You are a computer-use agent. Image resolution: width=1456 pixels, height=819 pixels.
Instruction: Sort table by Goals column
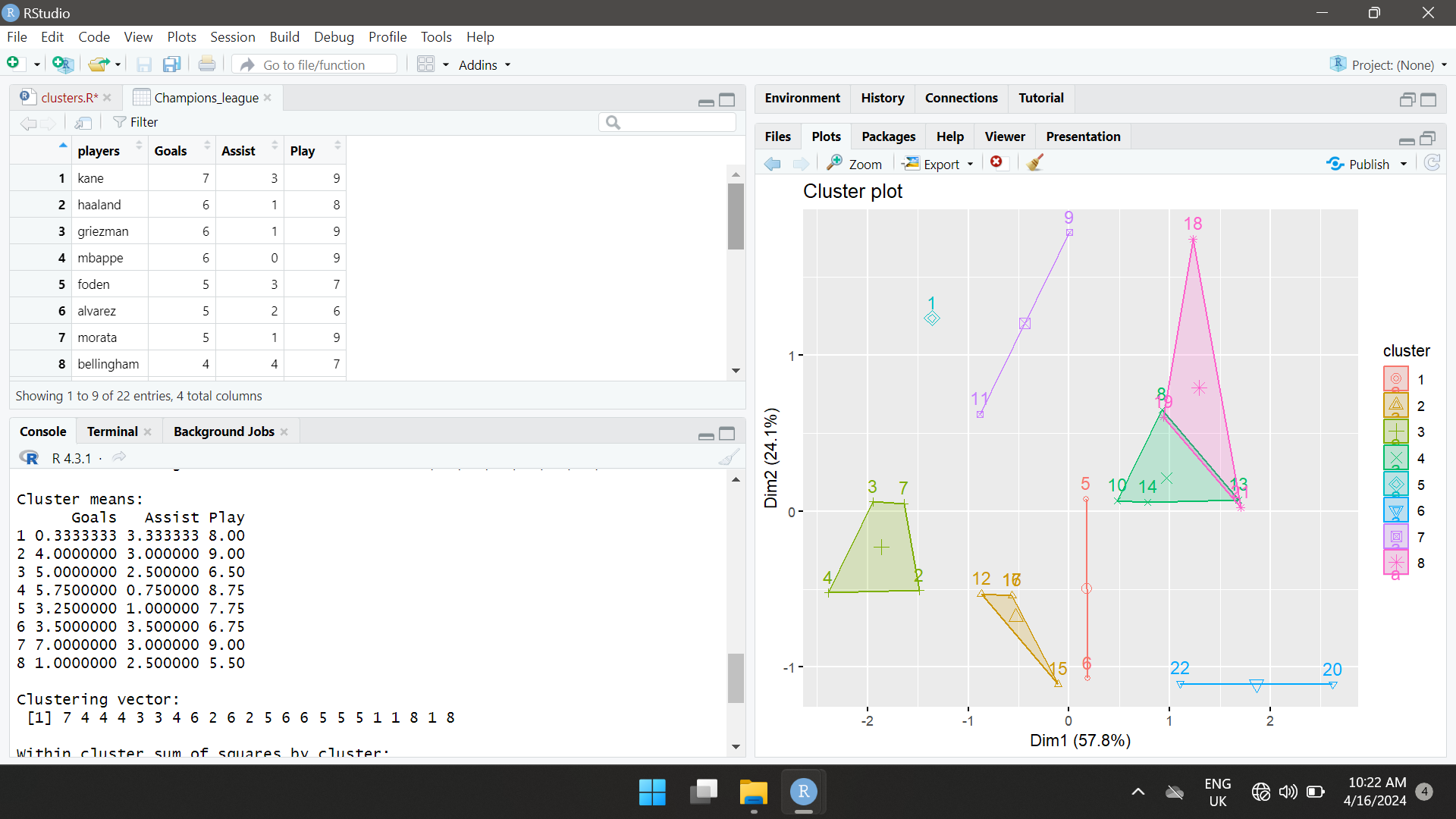point(181,151)
